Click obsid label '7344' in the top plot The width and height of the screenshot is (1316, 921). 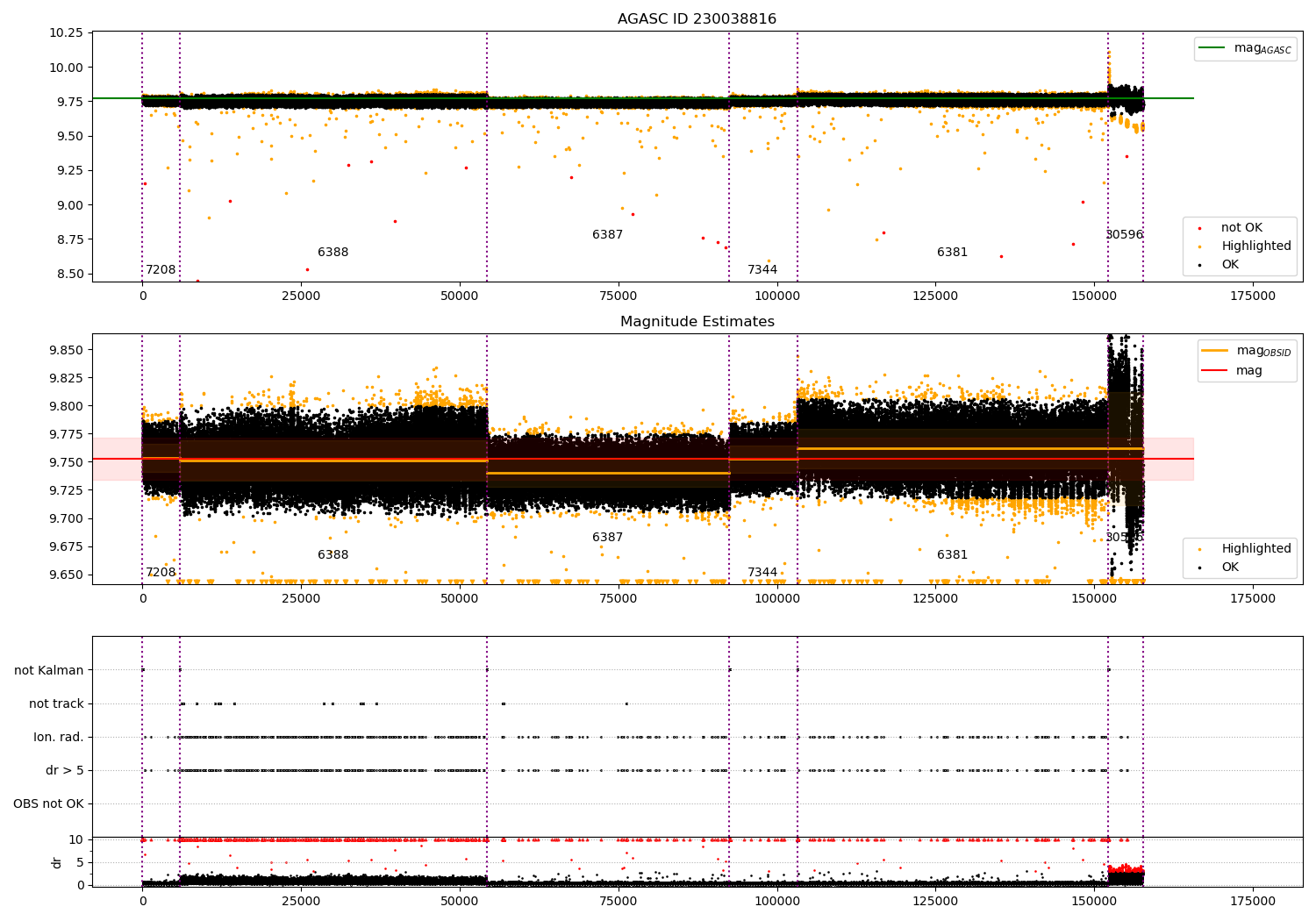pos(762,270)
